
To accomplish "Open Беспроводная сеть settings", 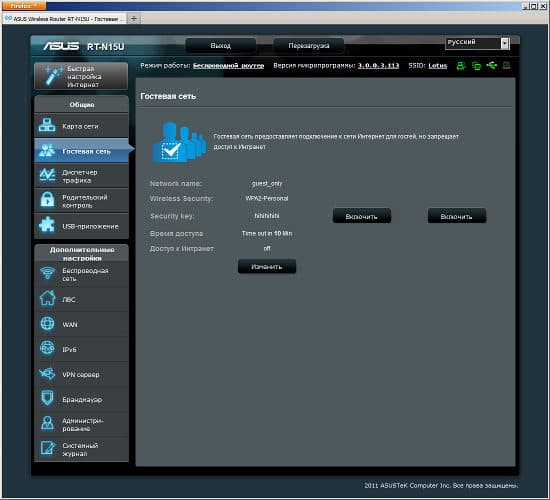I will [81, 274].
